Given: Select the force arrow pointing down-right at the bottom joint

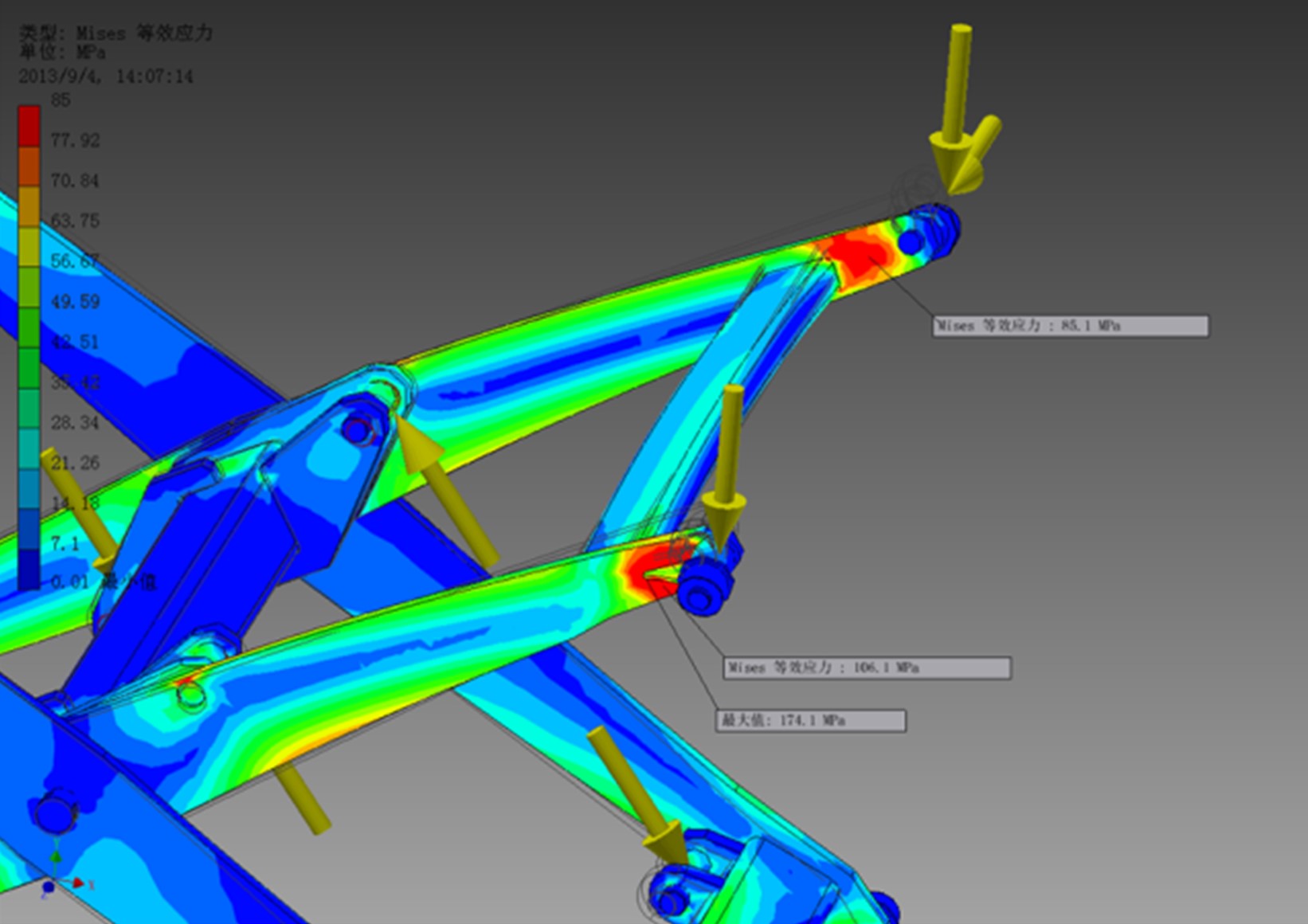Looking at the screenshot, I should 637,797.
